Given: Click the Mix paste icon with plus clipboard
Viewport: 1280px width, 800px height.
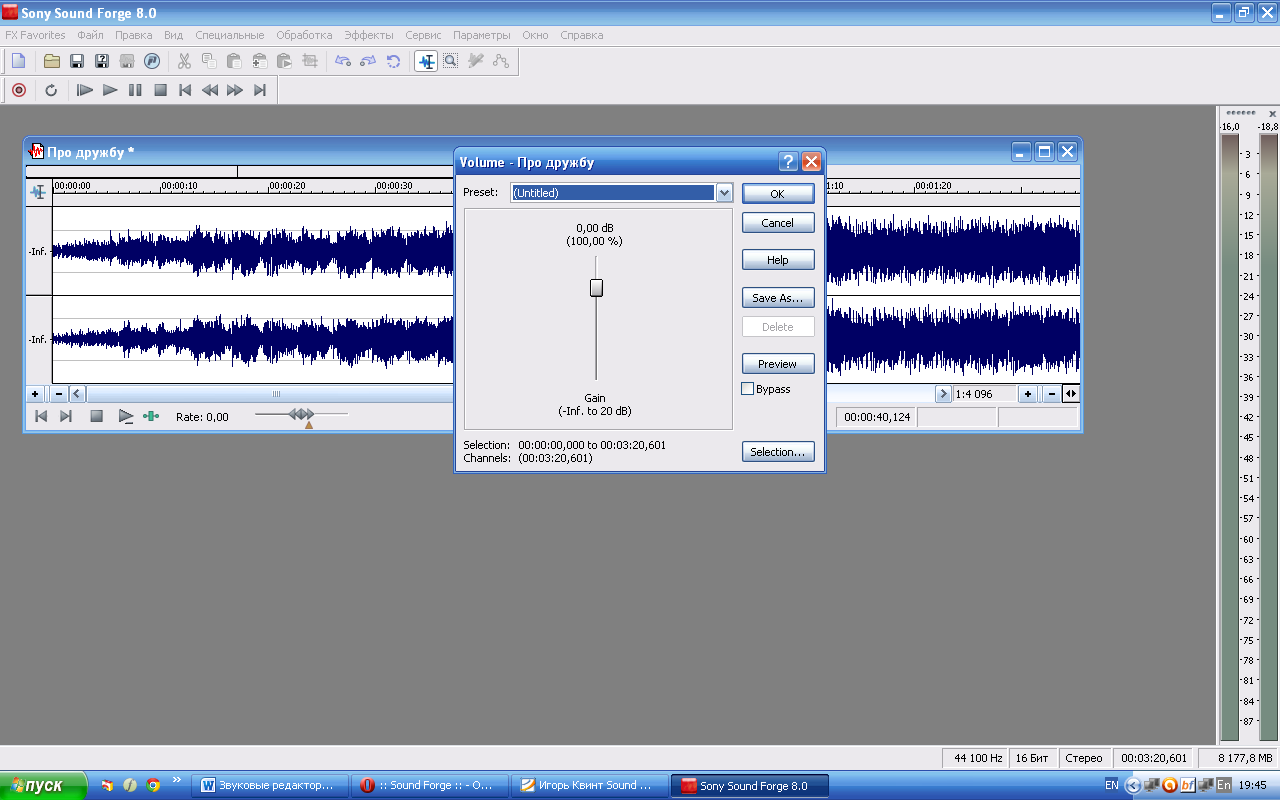Looking at the screenshot, I should pyautogui.click(x=259, y=61).
